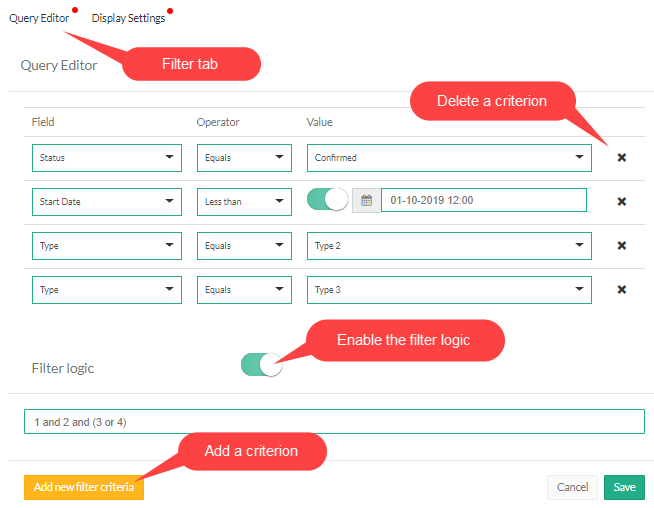
Task: Open the Status field dropdown
Action: (106, 158)
